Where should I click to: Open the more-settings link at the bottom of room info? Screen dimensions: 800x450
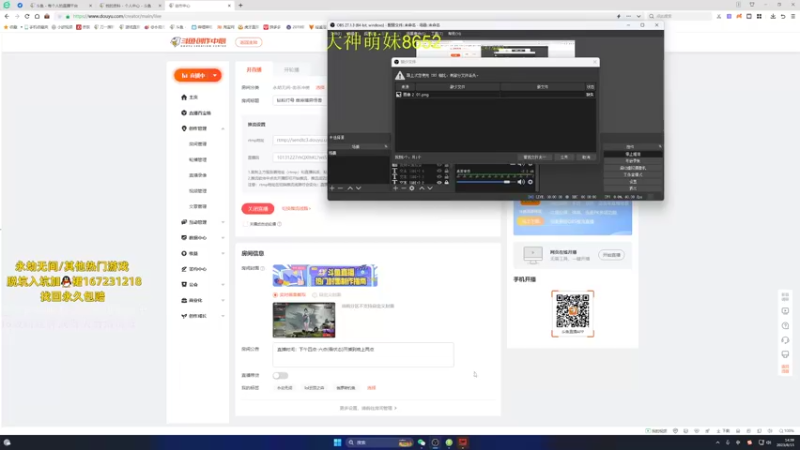coord(368,408)
